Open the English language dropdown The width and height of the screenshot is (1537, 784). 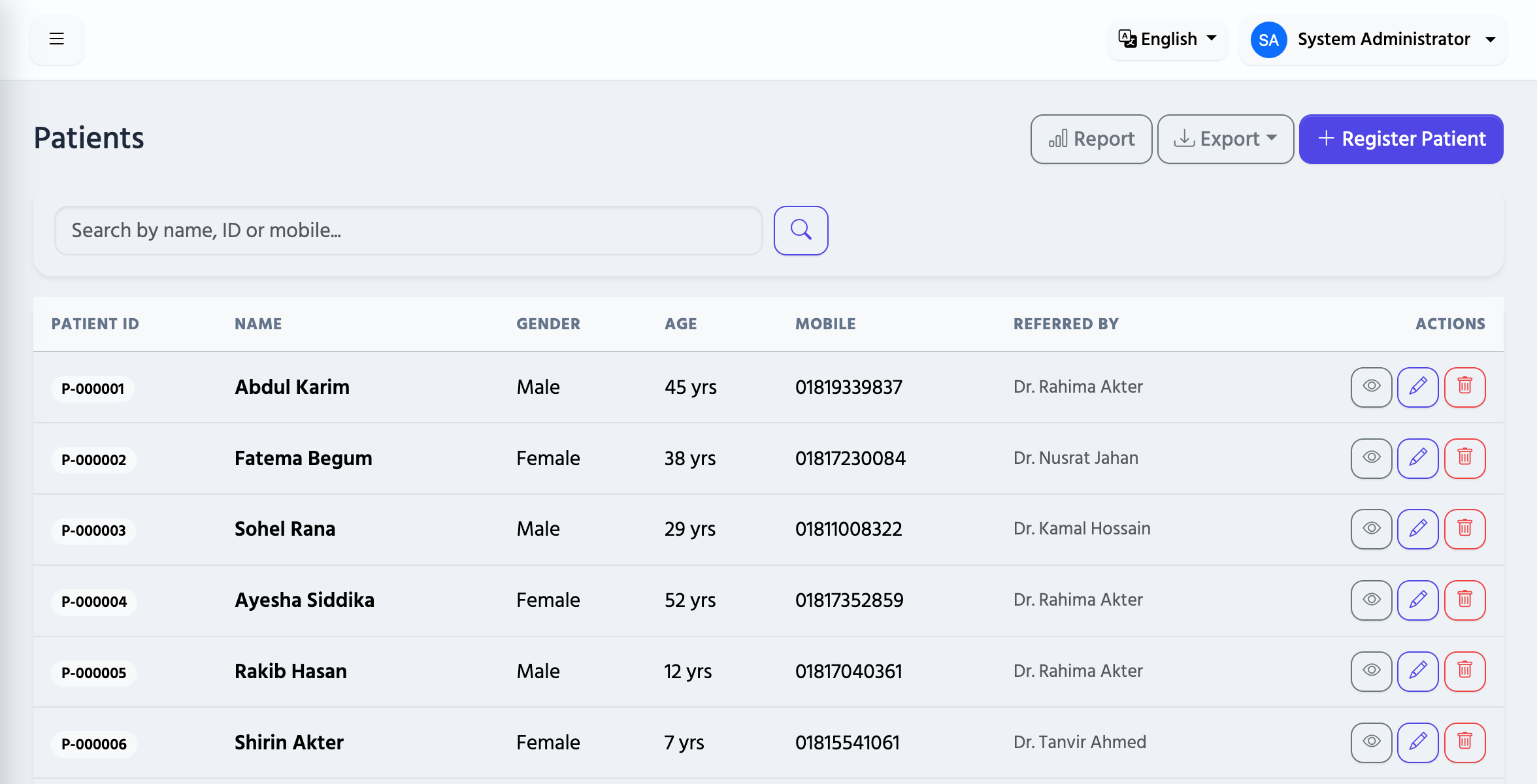pyautogui.click(x=1168, y=39)
